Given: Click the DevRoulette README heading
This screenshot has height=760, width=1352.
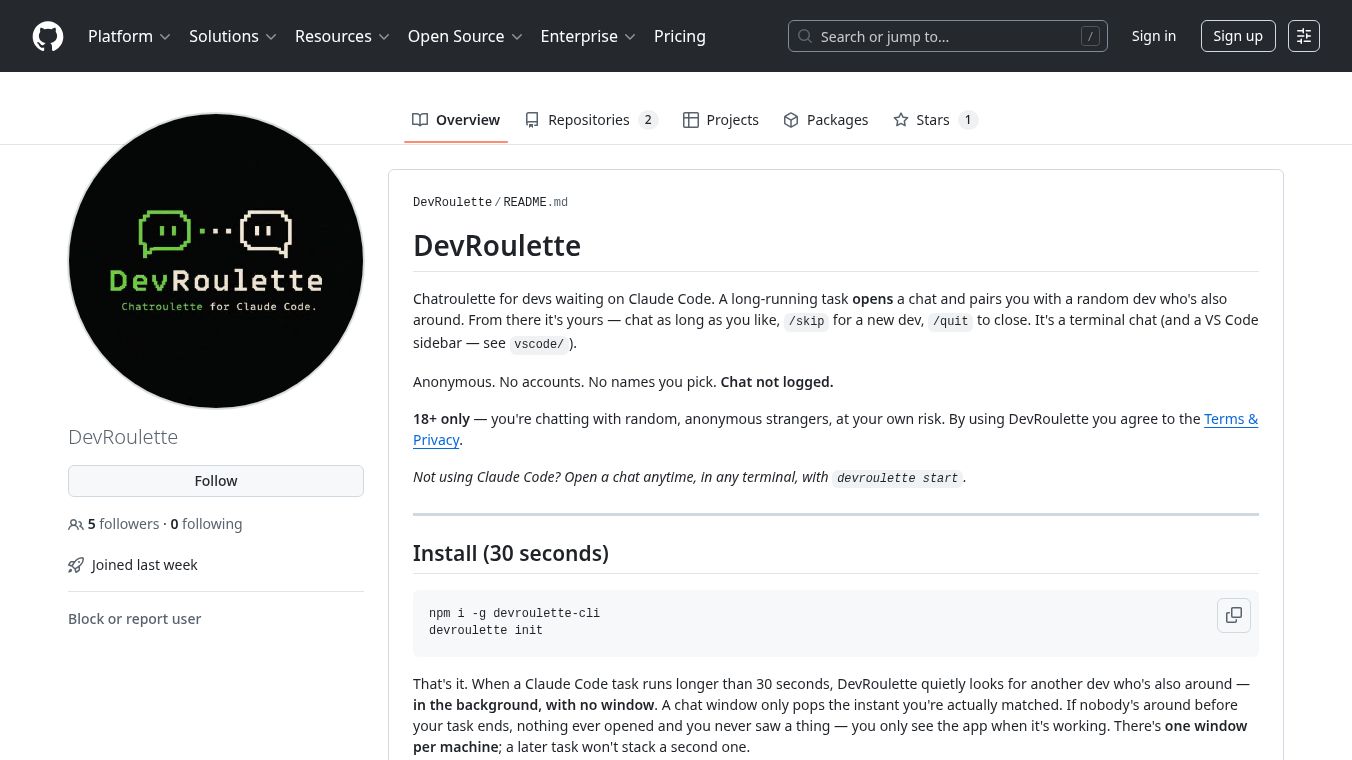Looking at the screenshot, I should tap(497, 246).
